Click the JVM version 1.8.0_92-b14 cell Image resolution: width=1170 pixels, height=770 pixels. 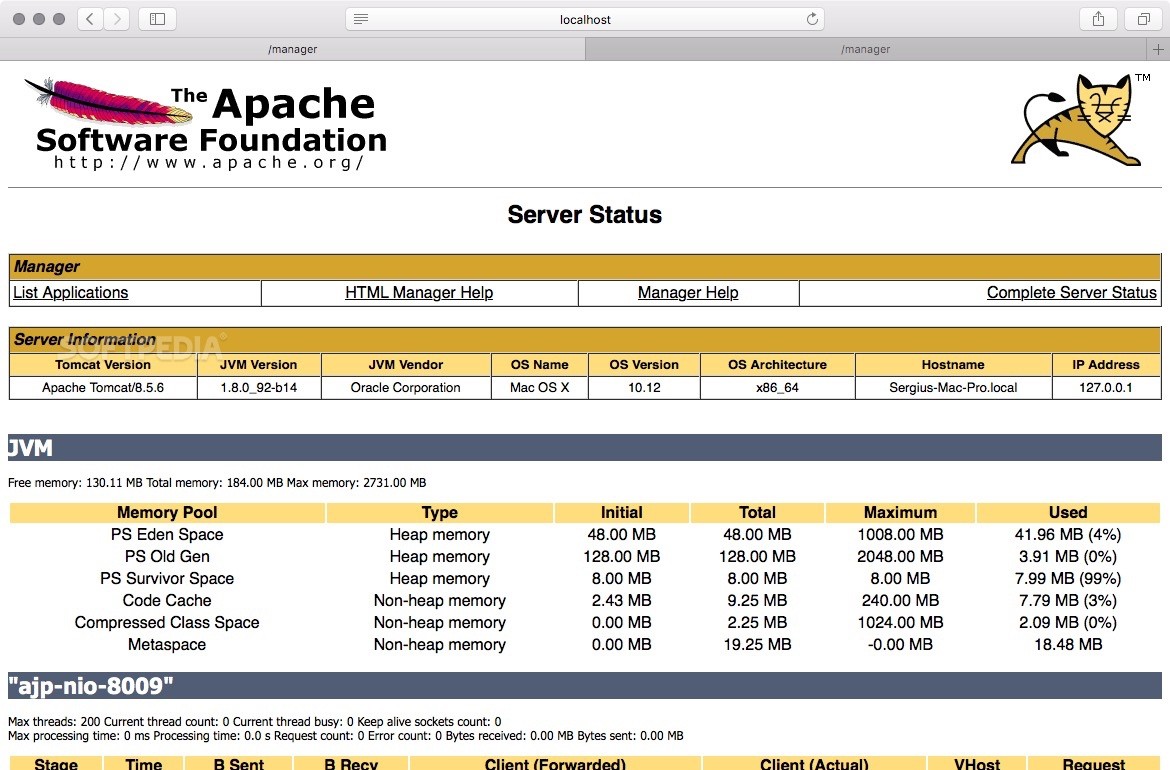(x=259, y=387)
